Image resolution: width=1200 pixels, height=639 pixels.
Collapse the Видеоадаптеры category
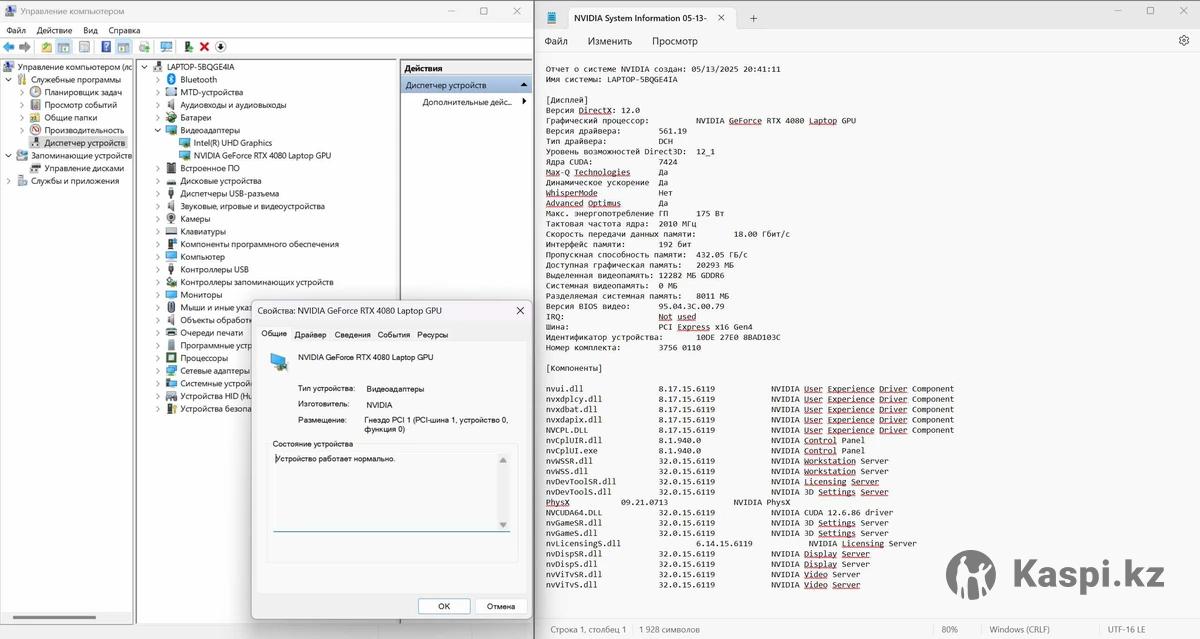[157, 130]
